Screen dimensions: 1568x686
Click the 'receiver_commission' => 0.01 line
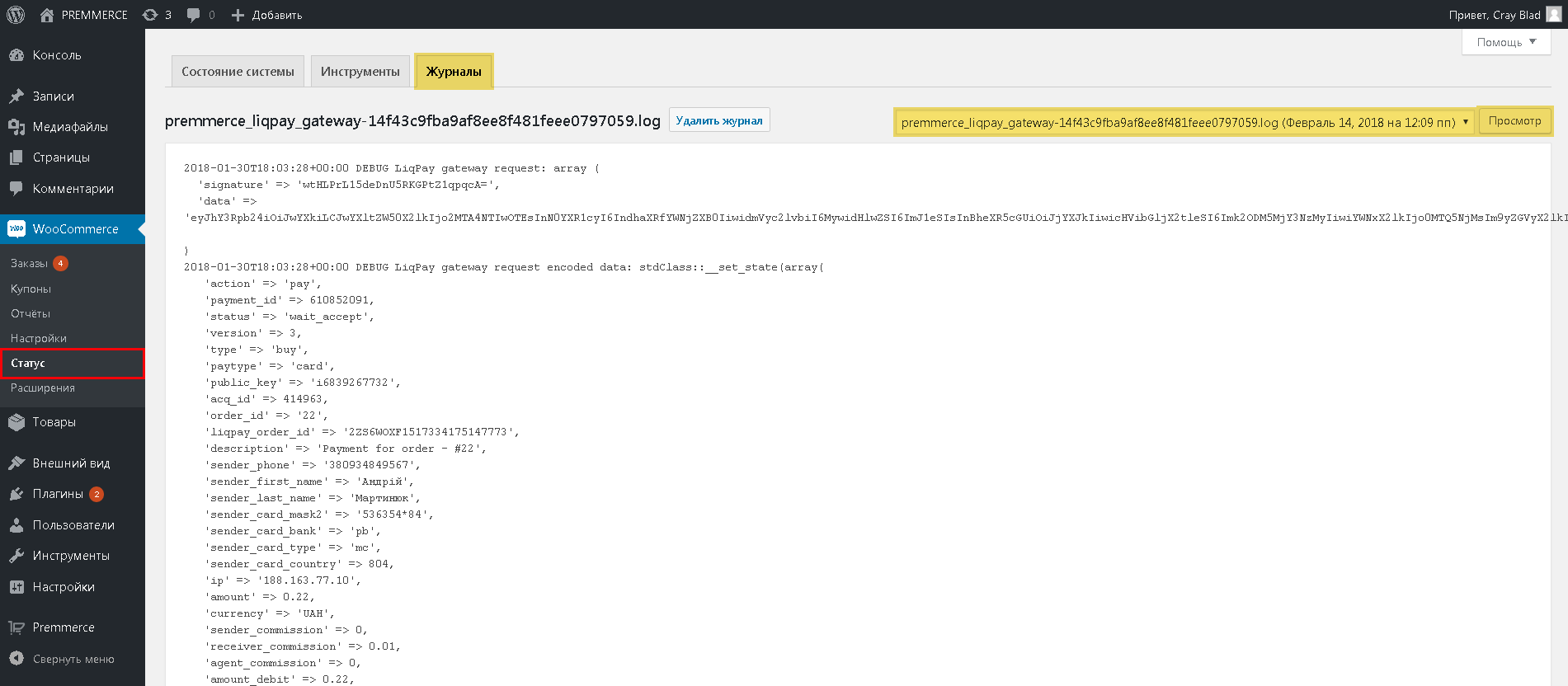tap(303, 646)
